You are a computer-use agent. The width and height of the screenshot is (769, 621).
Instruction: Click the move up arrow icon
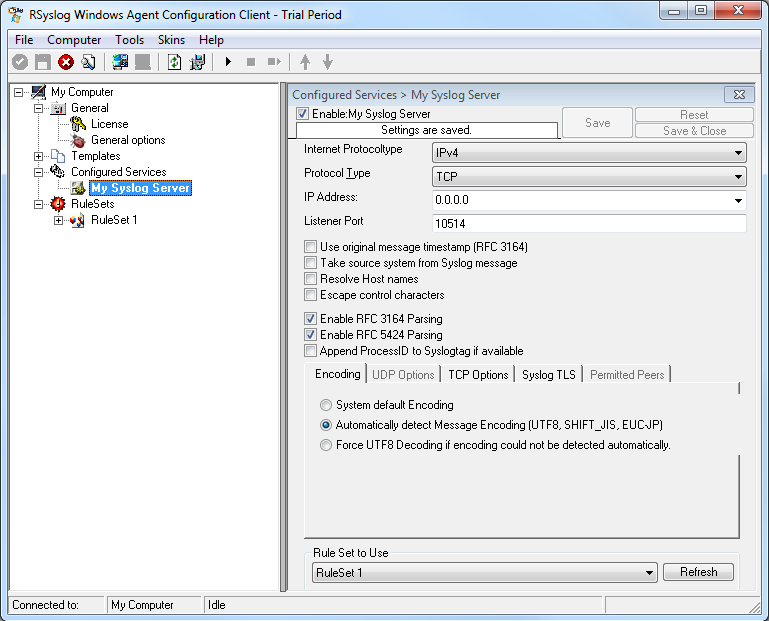[305, 62]
